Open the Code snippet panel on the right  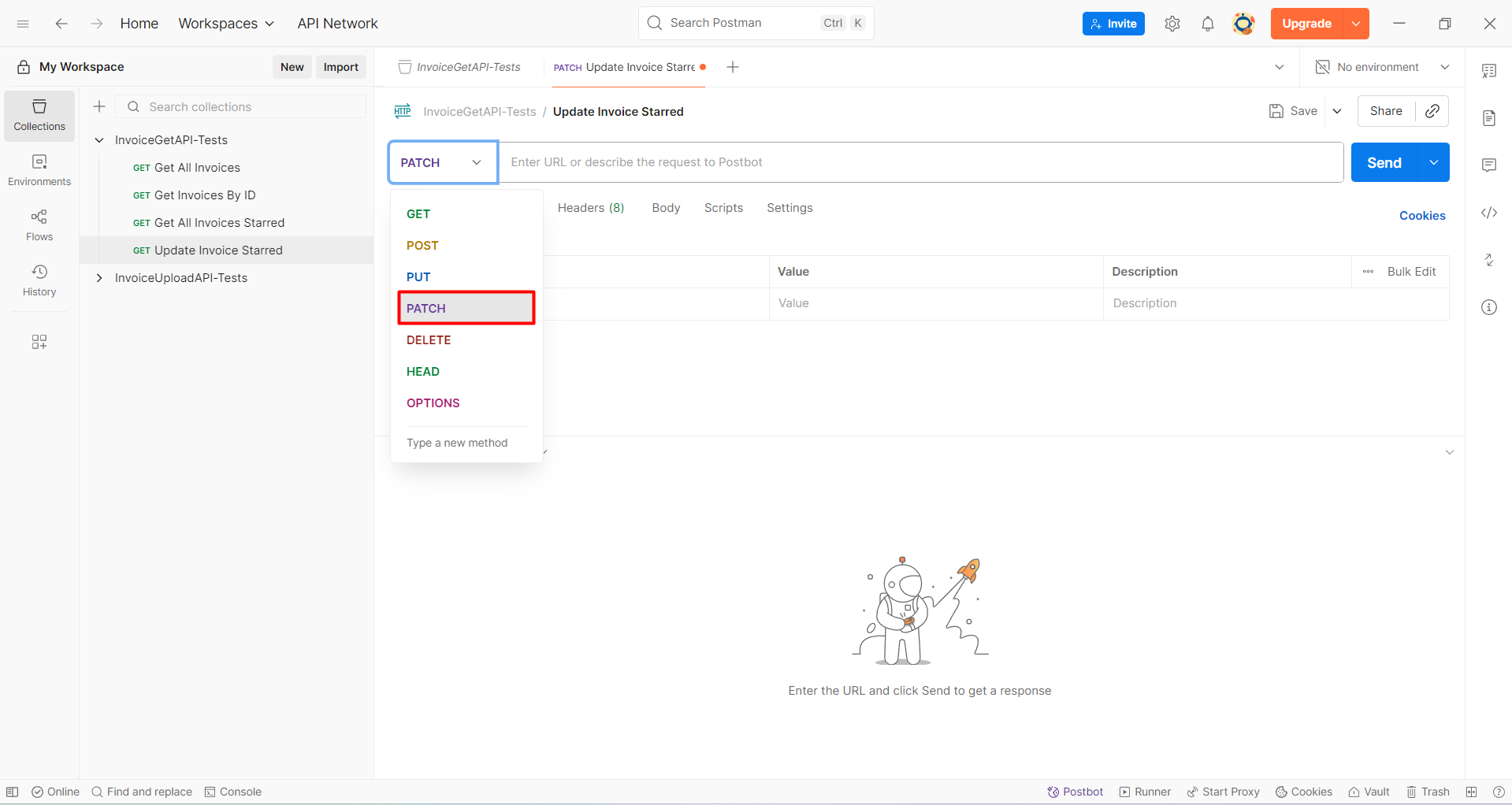pyautogui.click(x=1489, y=213)
